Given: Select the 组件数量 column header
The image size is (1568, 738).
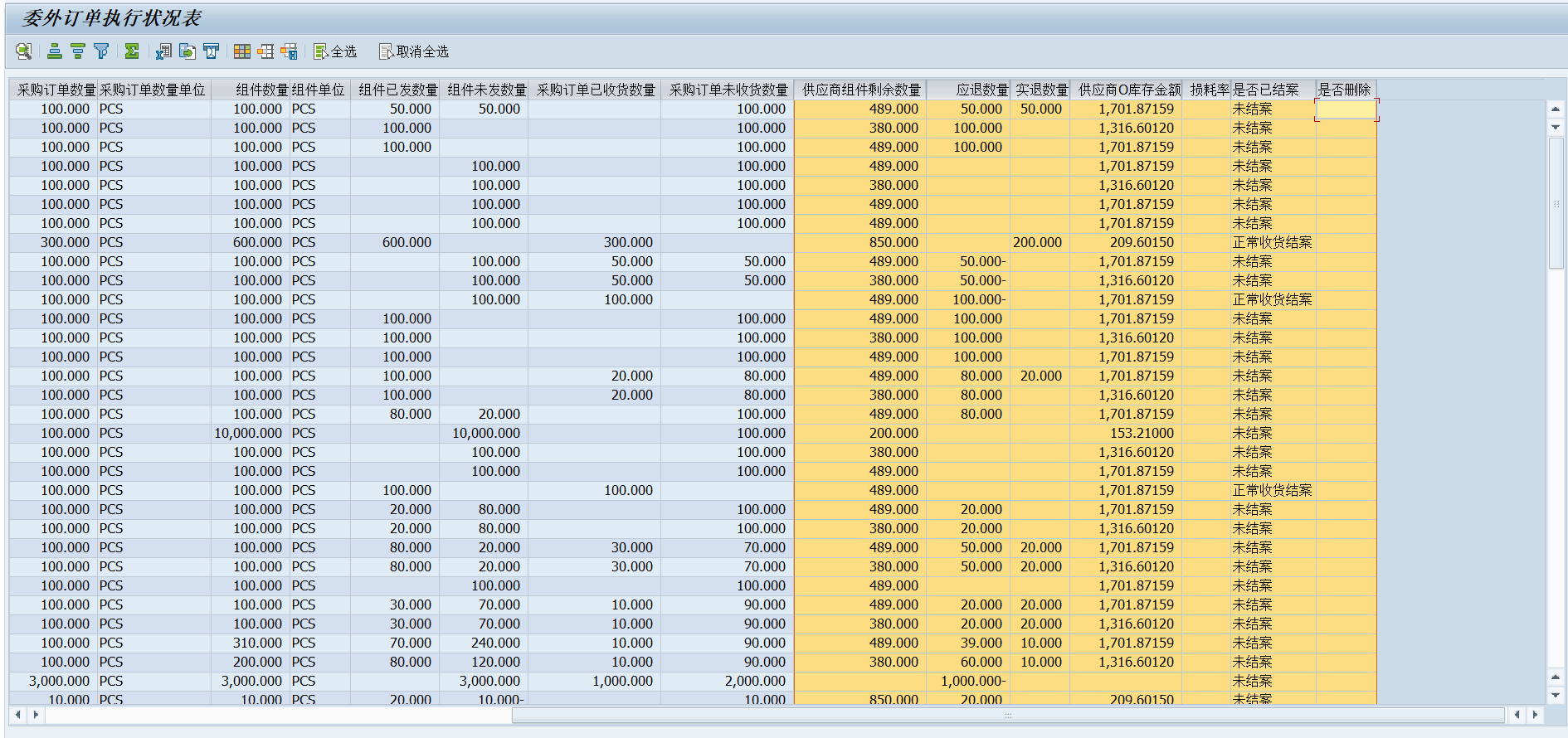Looking at the screenshot, I should 251,90.
